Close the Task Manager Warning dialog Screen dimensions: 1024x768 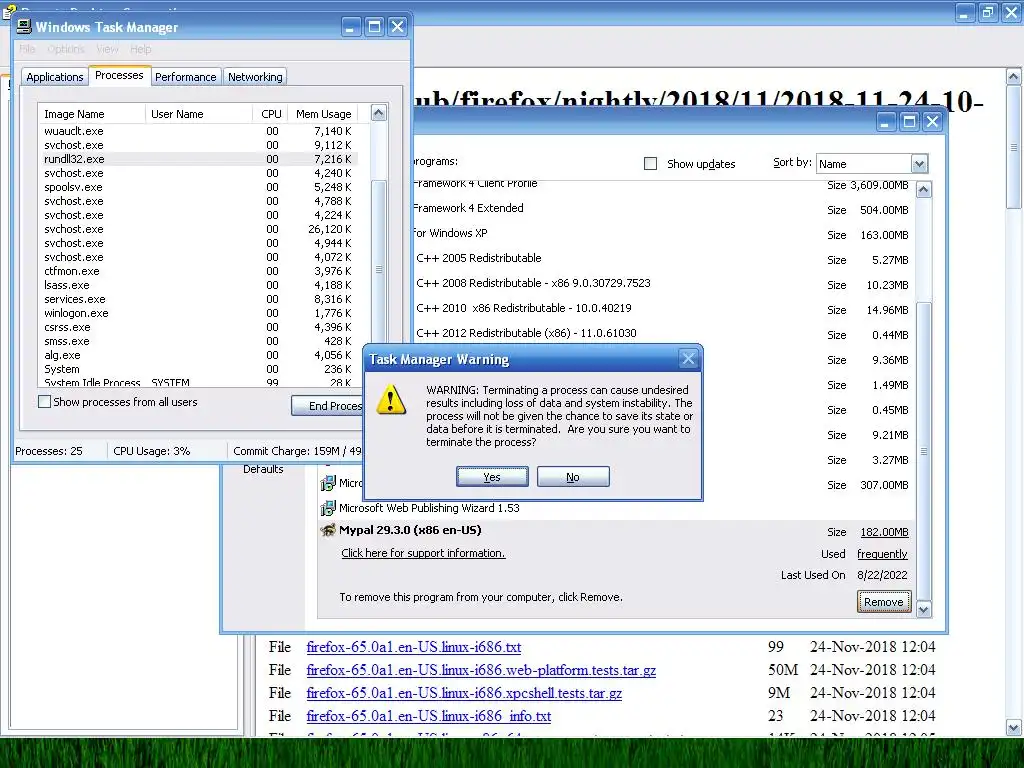[x=688, y=359]
